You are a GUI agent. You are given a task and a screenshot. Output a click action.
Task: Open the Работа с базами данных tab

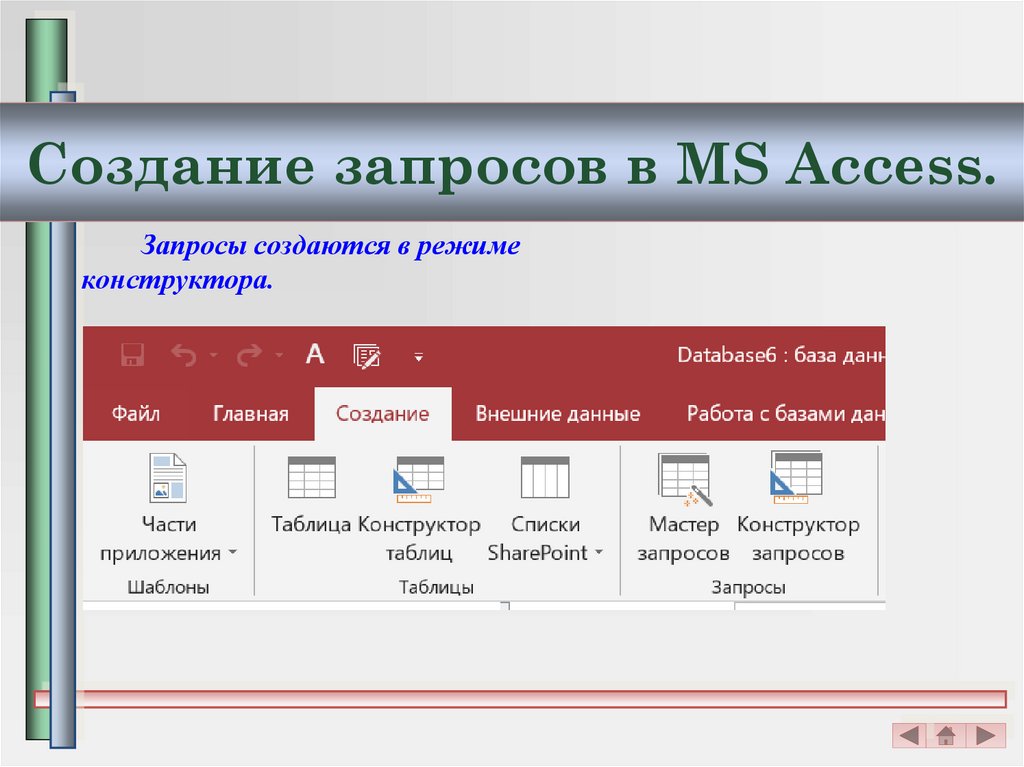[789, 413]
